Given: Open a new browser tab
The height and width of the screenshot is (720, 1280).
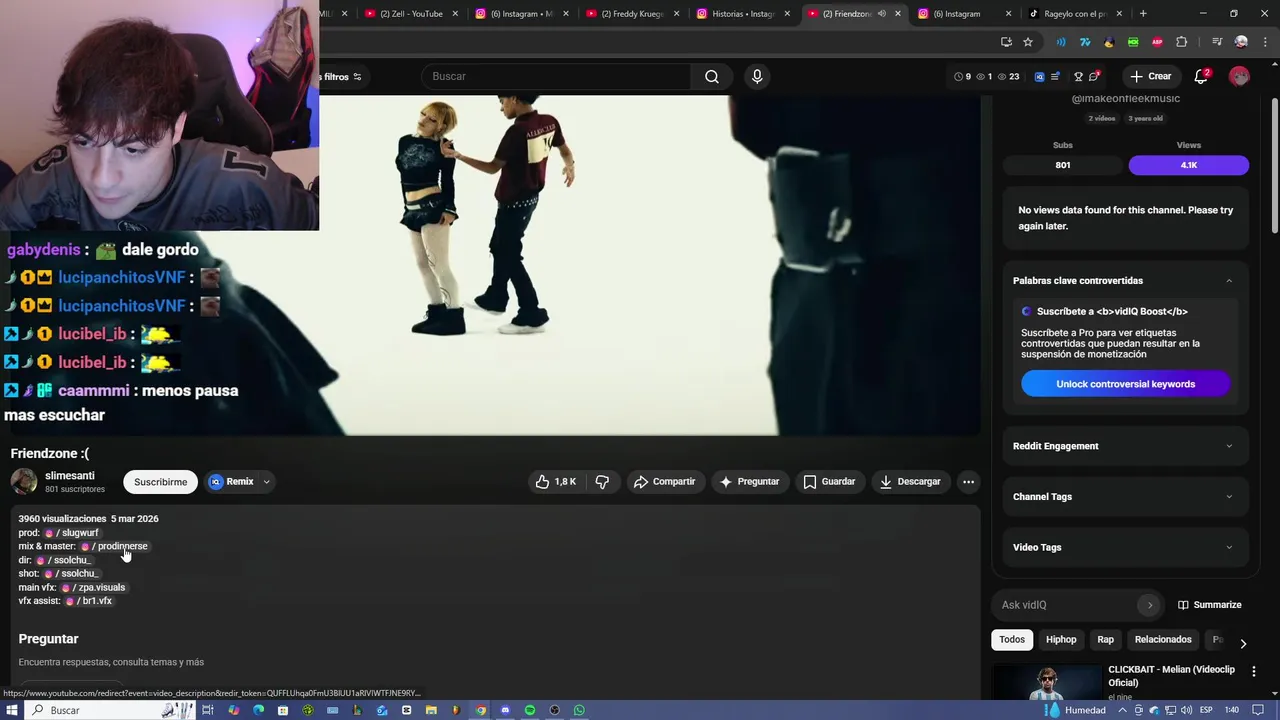Looking at the screenshot, I should click(x=1143, y=14).
